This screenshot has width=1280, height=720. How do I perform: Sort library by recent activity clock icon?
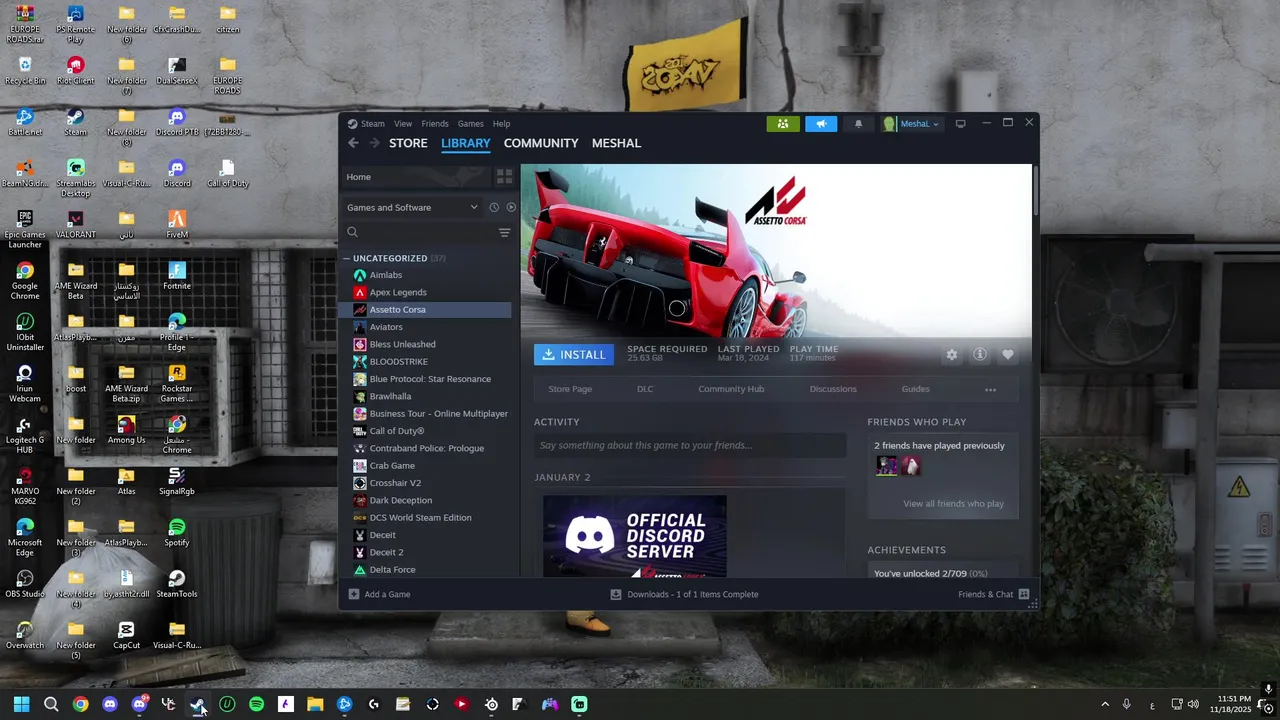(494, 207)
